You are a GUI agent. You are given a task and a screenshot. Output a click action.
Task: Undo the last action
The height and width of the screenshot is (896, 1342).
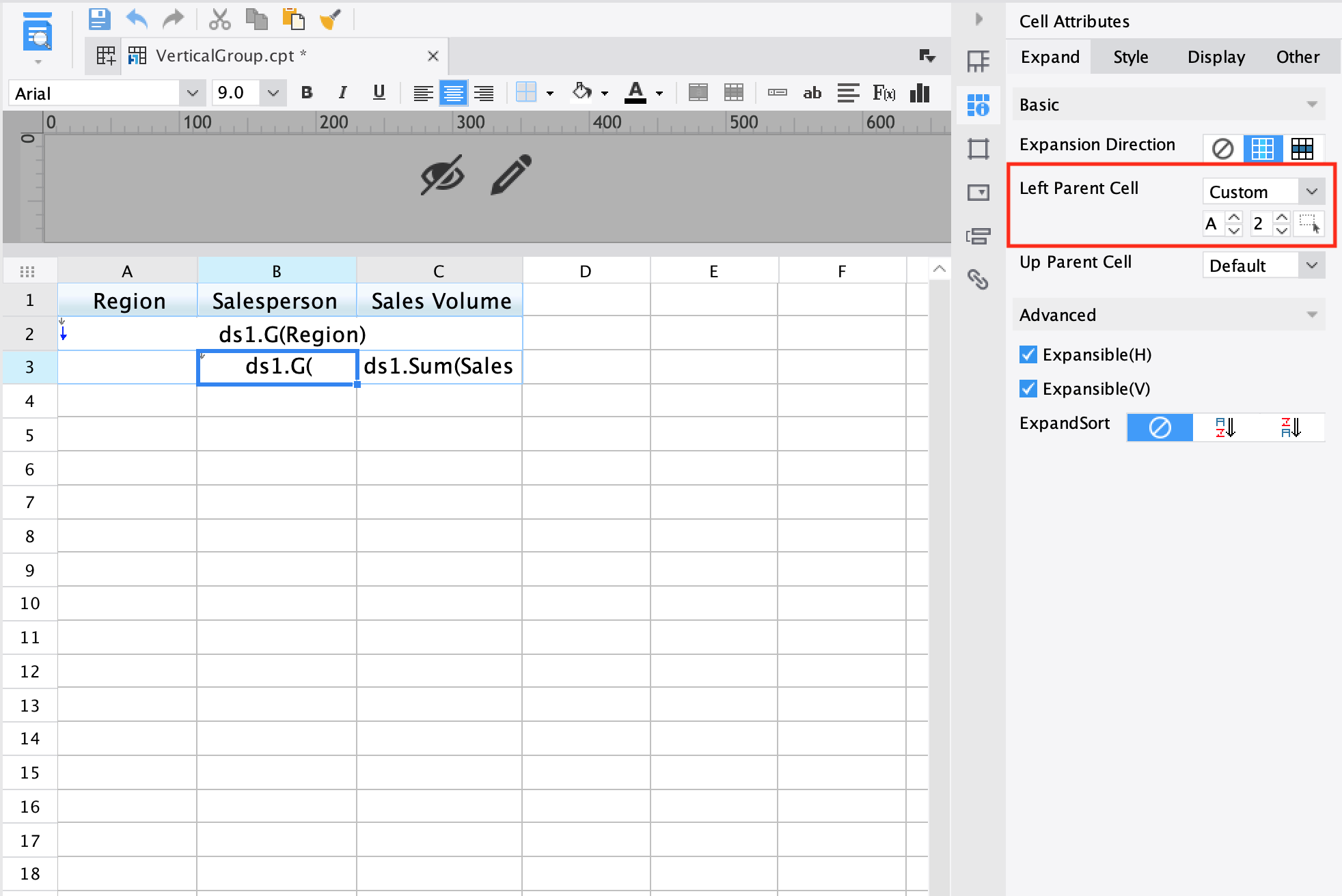click(x=136, y=19)
